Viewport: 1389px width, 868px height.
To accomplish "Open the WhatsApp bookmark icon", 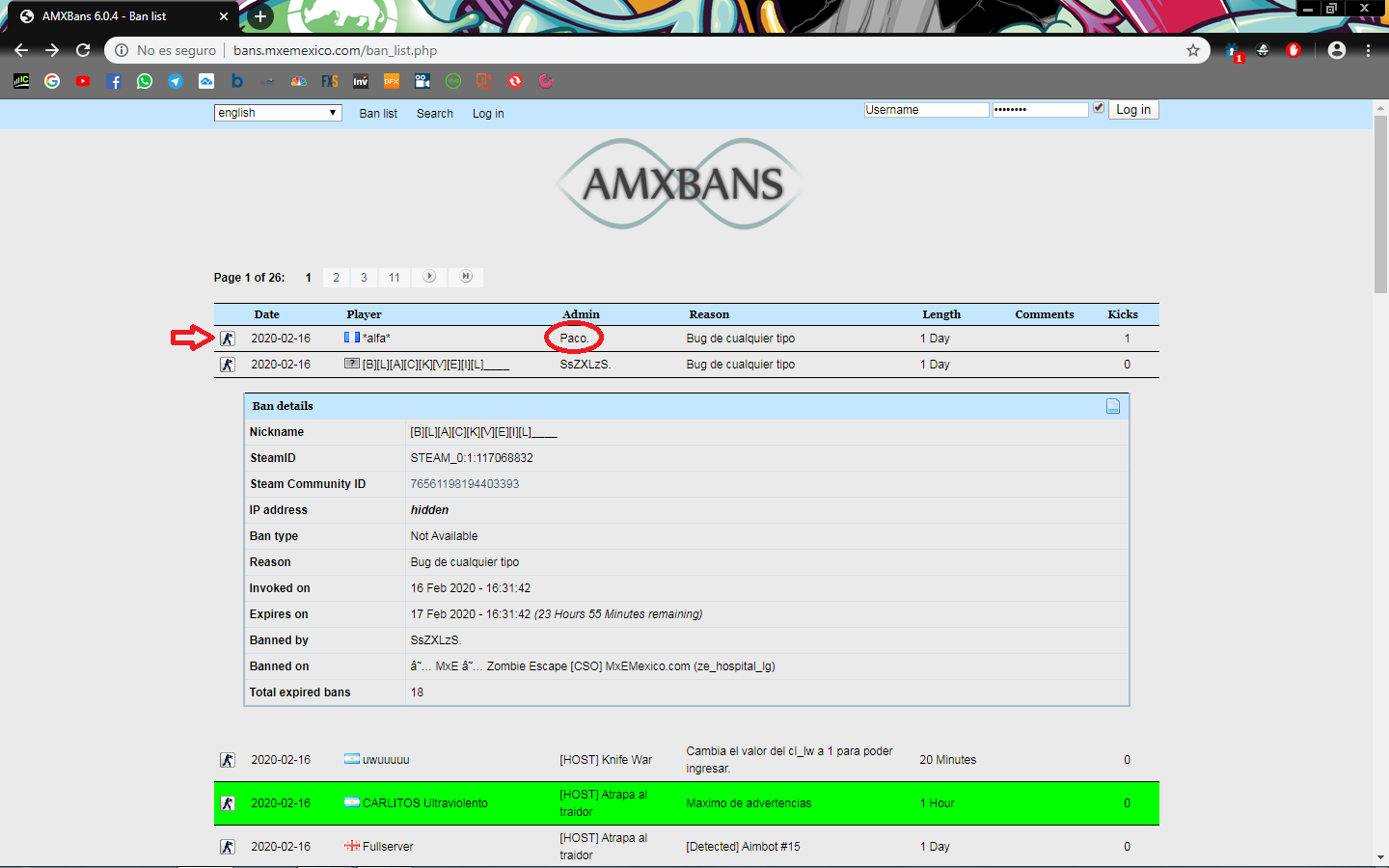I will point(145,81).
